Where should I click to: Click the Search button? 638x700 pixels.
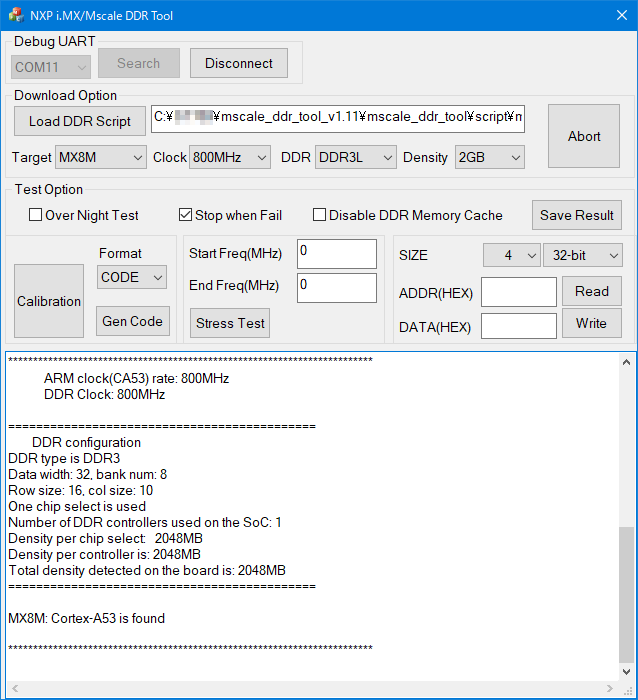[139, 63]
